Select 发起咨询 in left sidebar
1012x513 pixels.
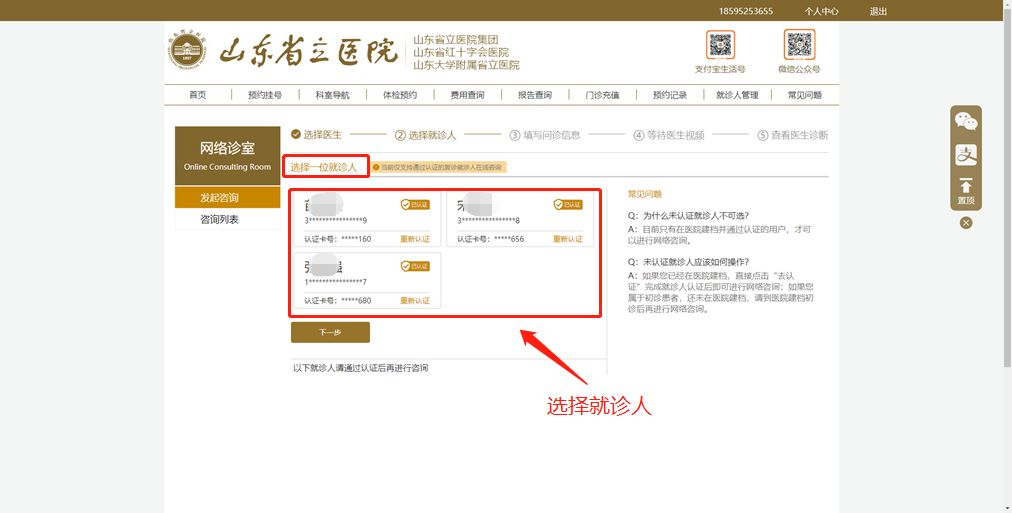(220, 198)
